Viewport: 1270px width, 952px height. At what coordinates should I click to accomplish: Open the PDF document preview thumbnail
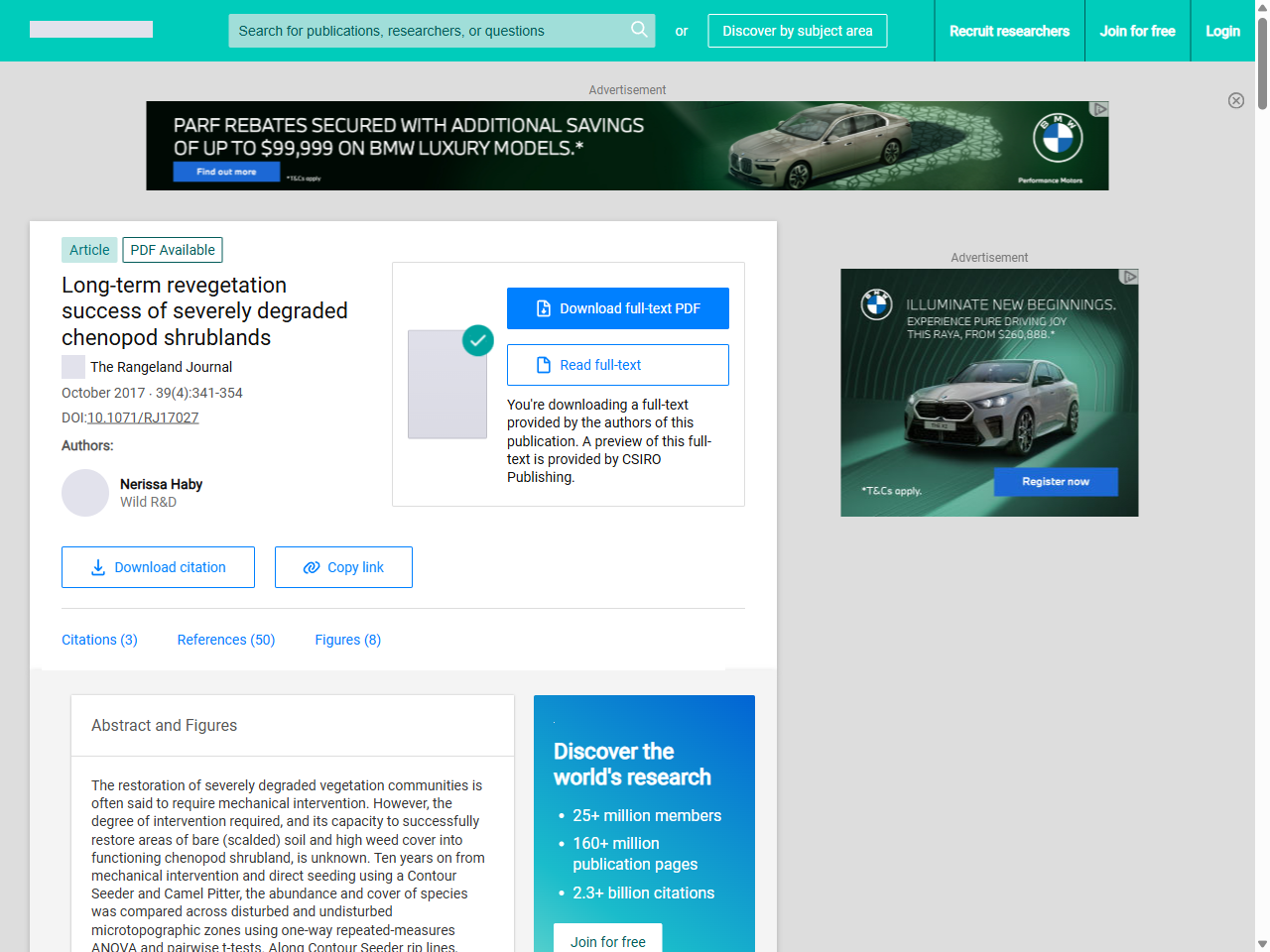(x=447, y=384)
